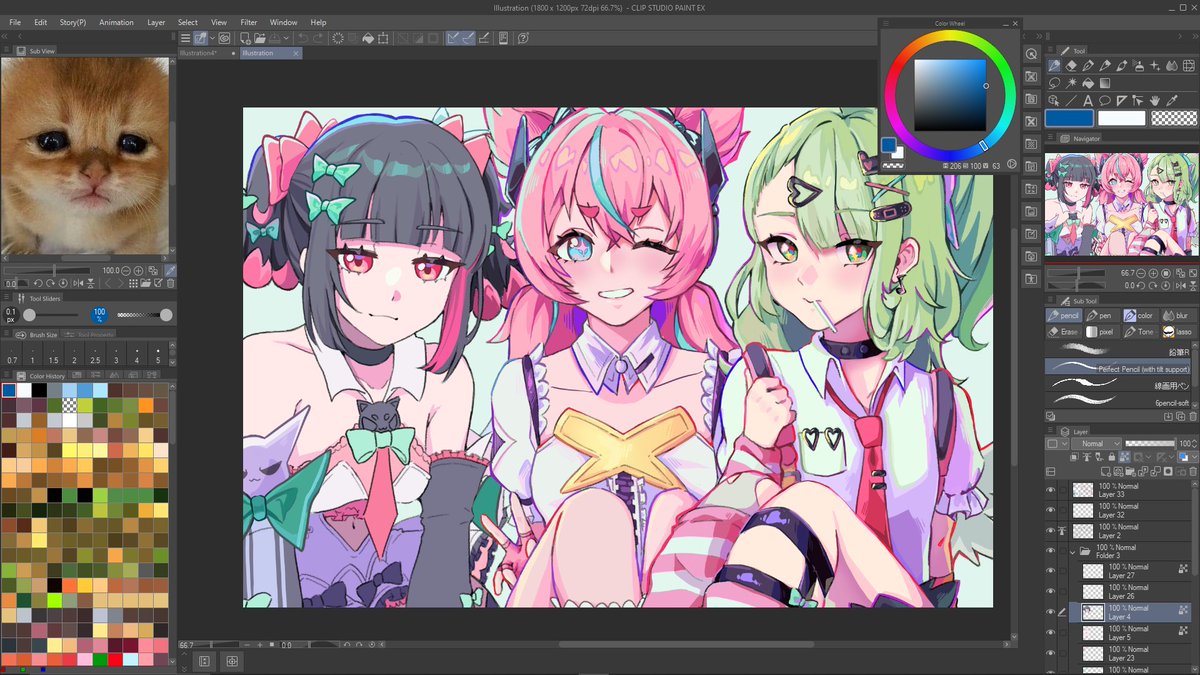The height and width of the screenshot is (675, 1200).
Task: Hide Layer 26 via eye icon
Action: tap(1050, 591)
